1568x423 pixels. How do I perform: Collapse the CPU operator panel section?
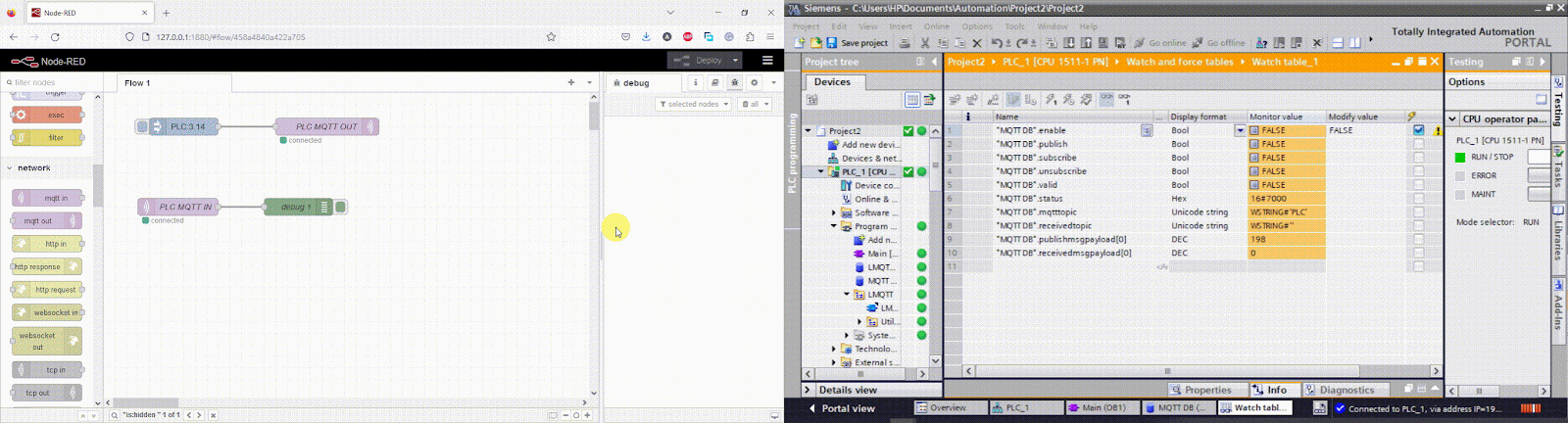[x=1453, y=118]
